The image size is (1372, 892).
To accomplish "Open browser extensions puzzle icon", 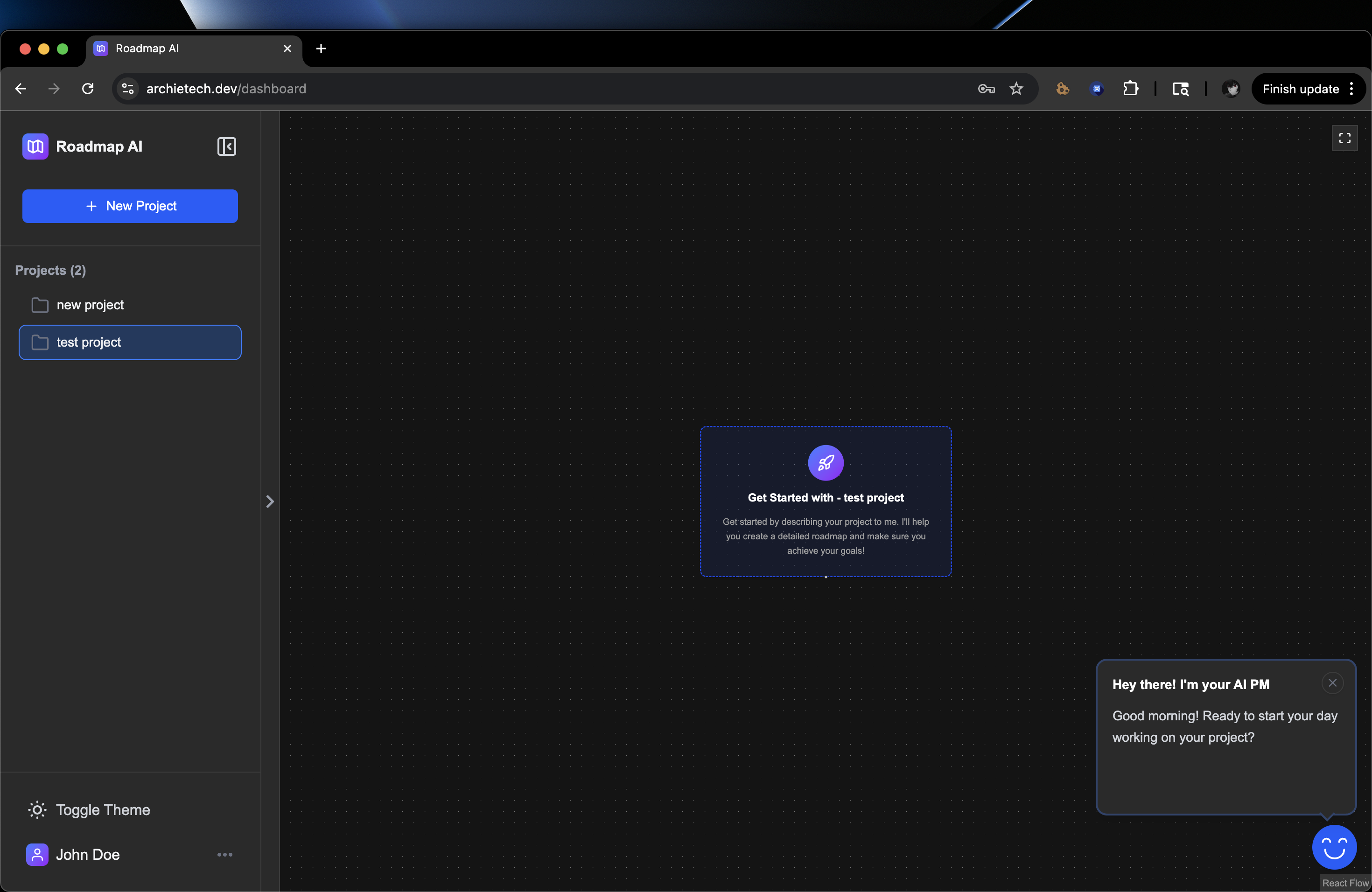I will (x=1130, y=89).
